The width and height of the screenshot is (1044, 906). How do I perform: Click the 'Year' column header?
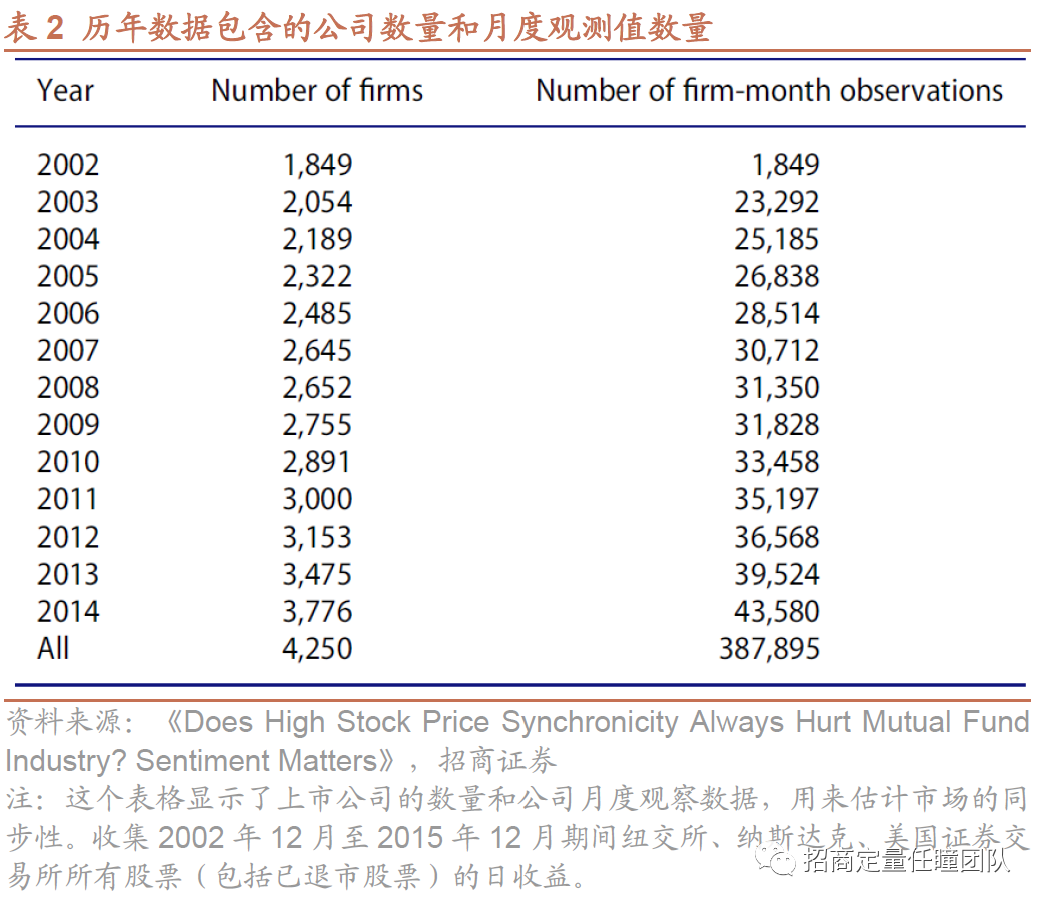click(65, 91)
